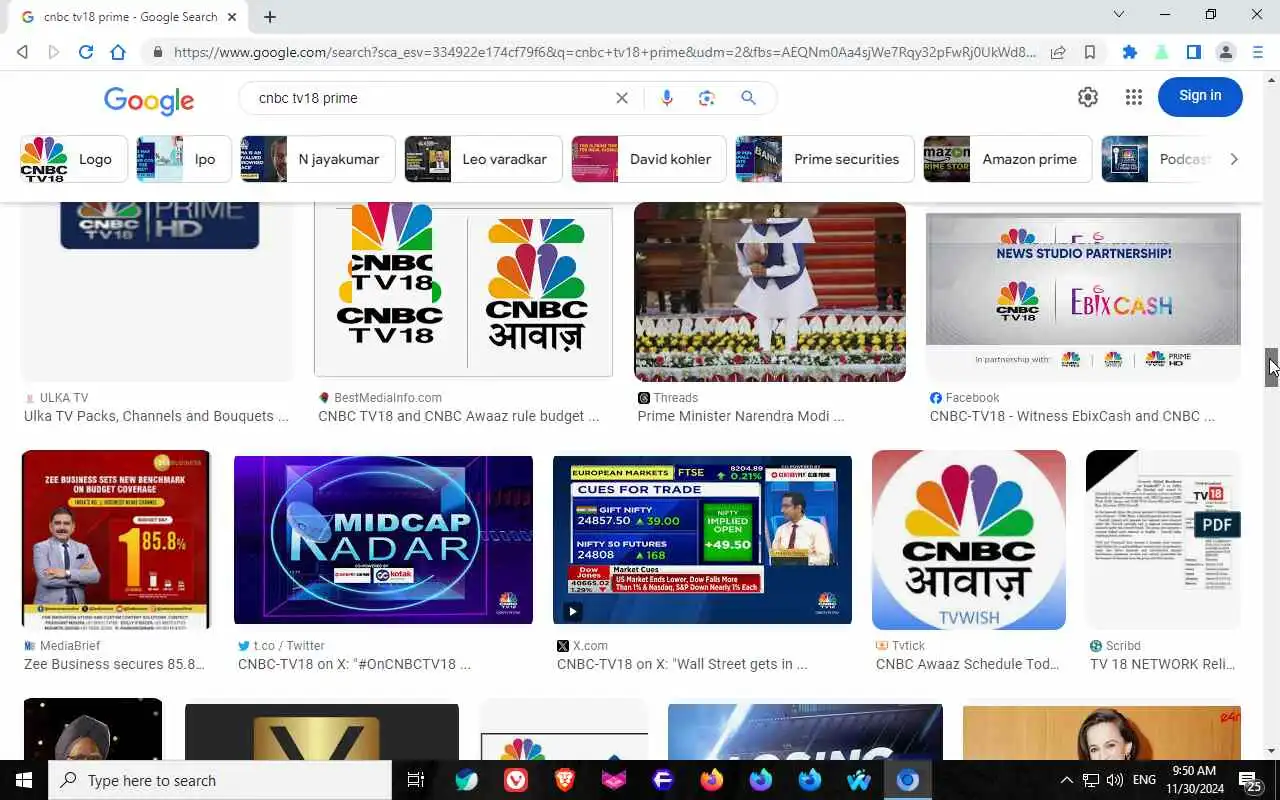Screen dimensions: 1280x800
Task: Open the Scribd TV 18 Network link
Action: pyautogui.click(x=1162, y=664)
